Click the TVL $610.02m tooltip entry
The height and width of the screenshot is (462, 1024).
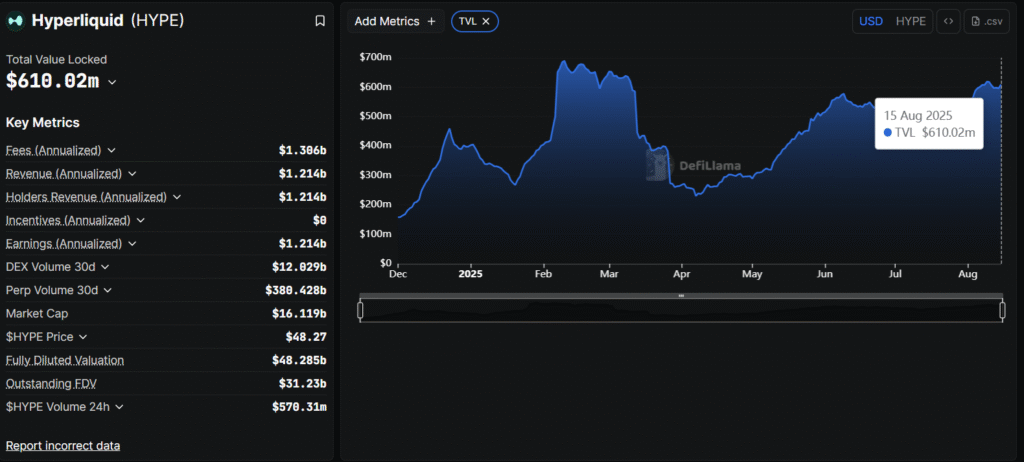(929, 133)
